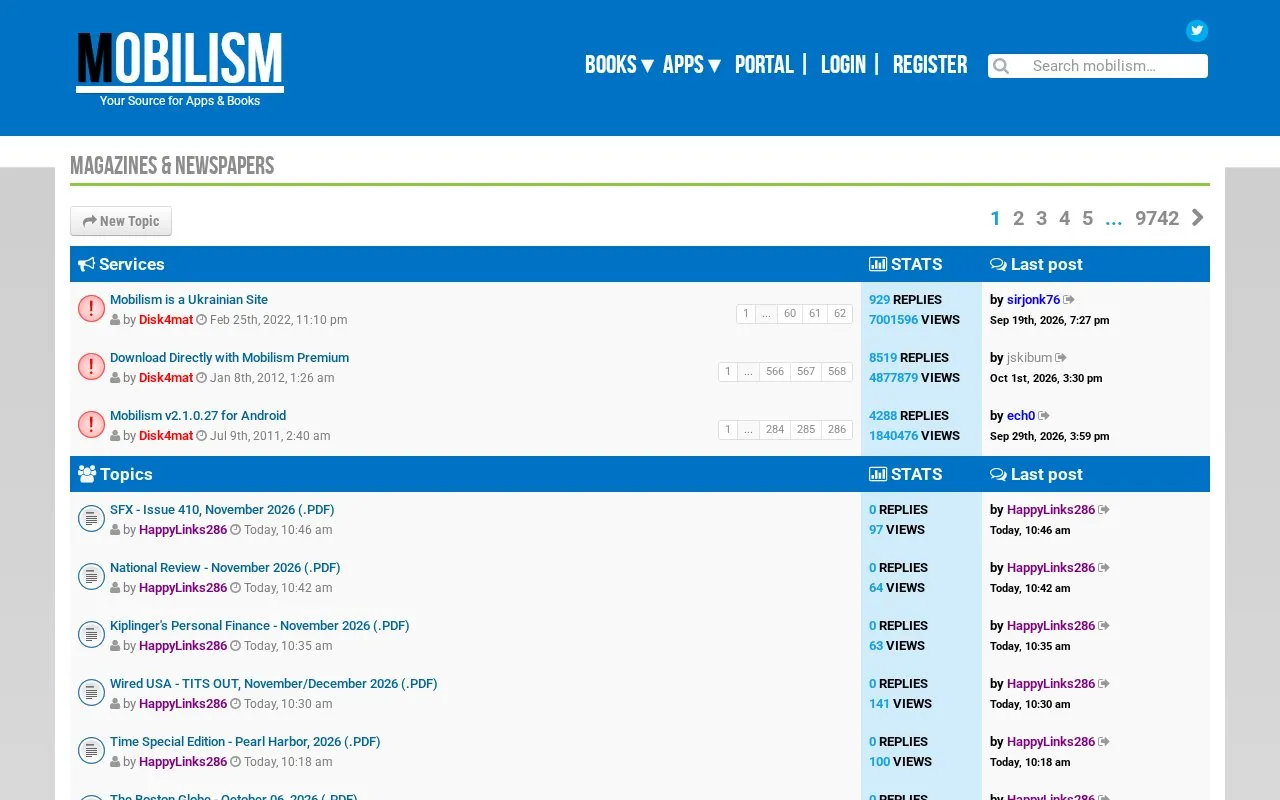
Task: Click announcement icon for Mobilism is a Ukrainian Site
Action: (x=91, y=309)
